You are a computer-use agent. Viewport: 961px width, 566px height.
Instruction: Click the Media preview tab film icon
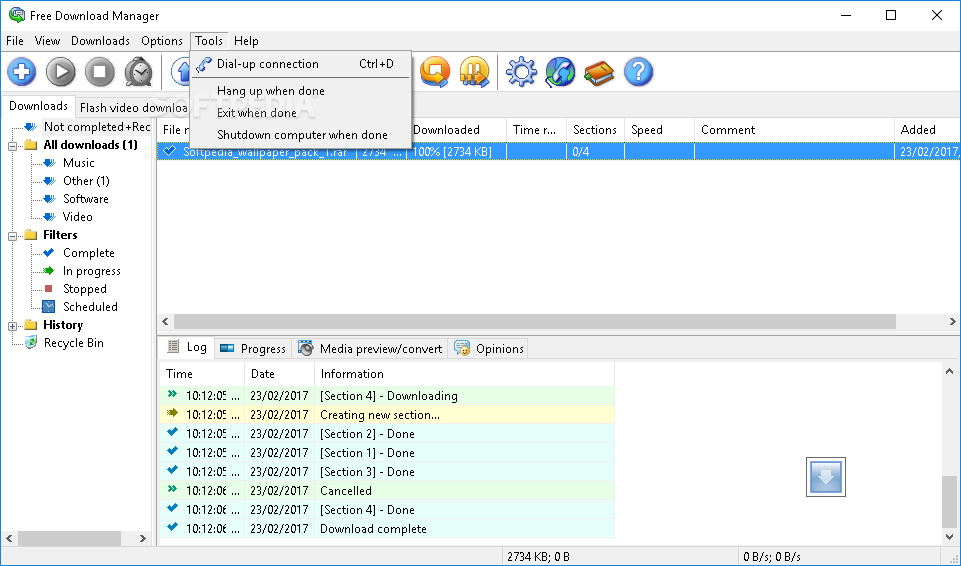click(305, 348)
